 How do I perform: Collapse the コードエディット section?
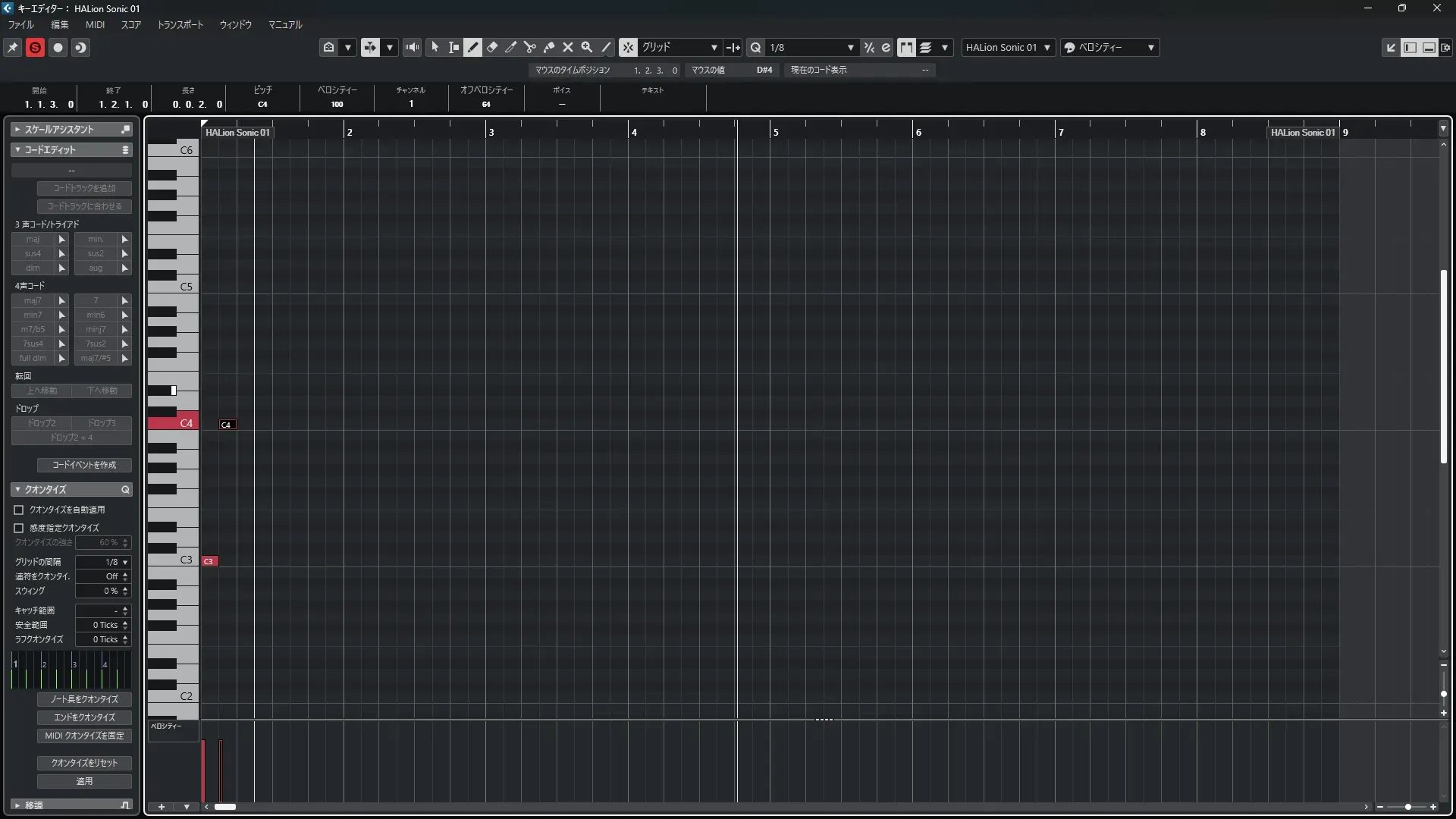coord(17,149)
